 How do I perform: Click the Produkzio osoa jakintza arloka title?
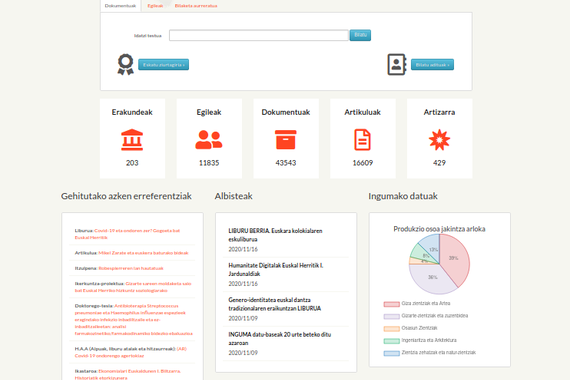tap(439, 229)
